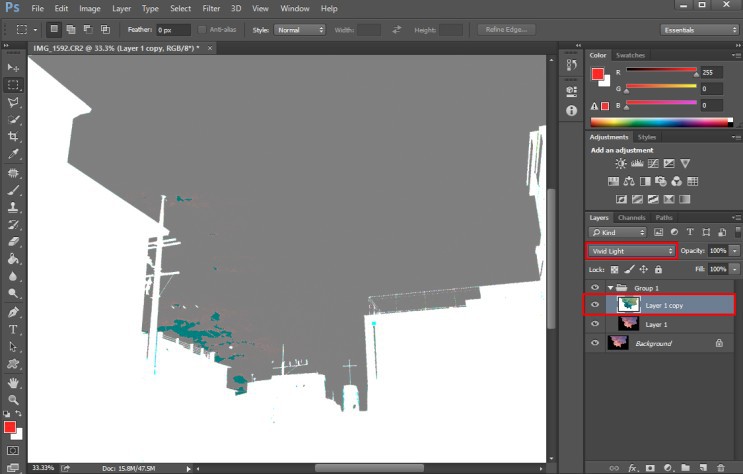Click the red foreground color swatch
This screenshot has width=743, height=474.
pyautogui.click(x=9, y=428)
